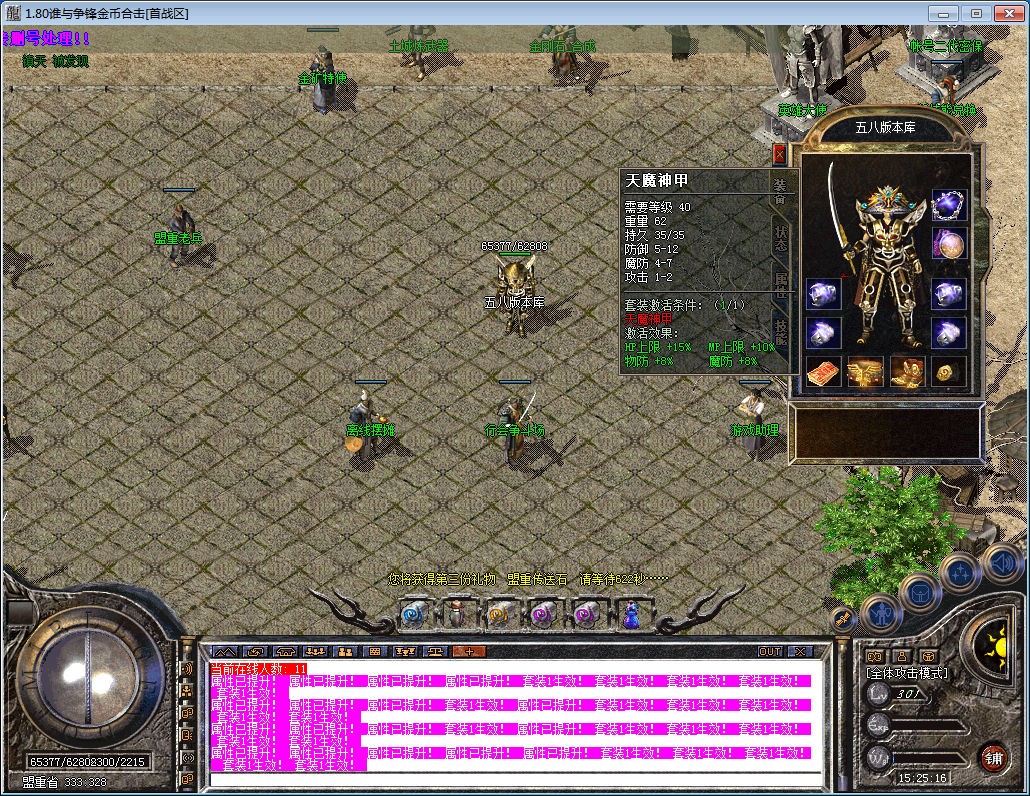This screenshot has height=796, width=1030.
Task: Click the red 铺 shop button
Action: pos(994,759)
